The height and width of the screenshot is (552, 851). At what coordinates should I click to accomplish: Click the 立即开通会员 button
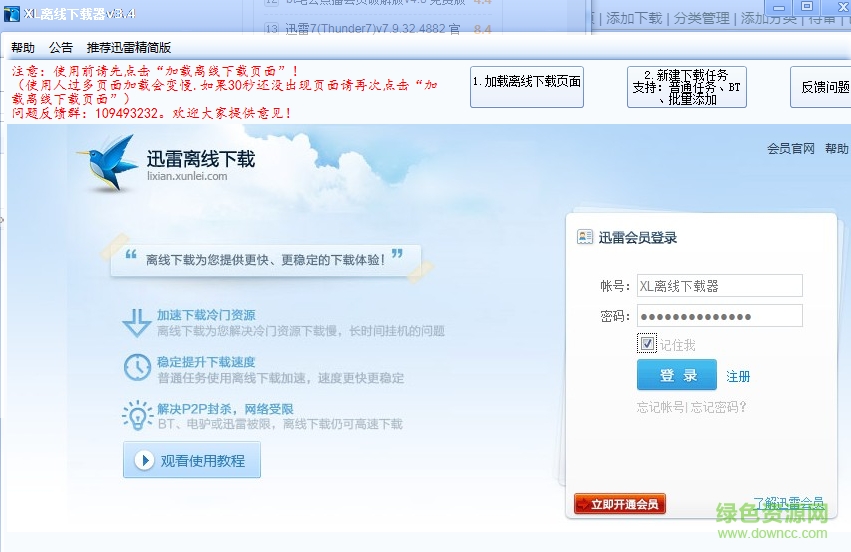pos(620,504)
